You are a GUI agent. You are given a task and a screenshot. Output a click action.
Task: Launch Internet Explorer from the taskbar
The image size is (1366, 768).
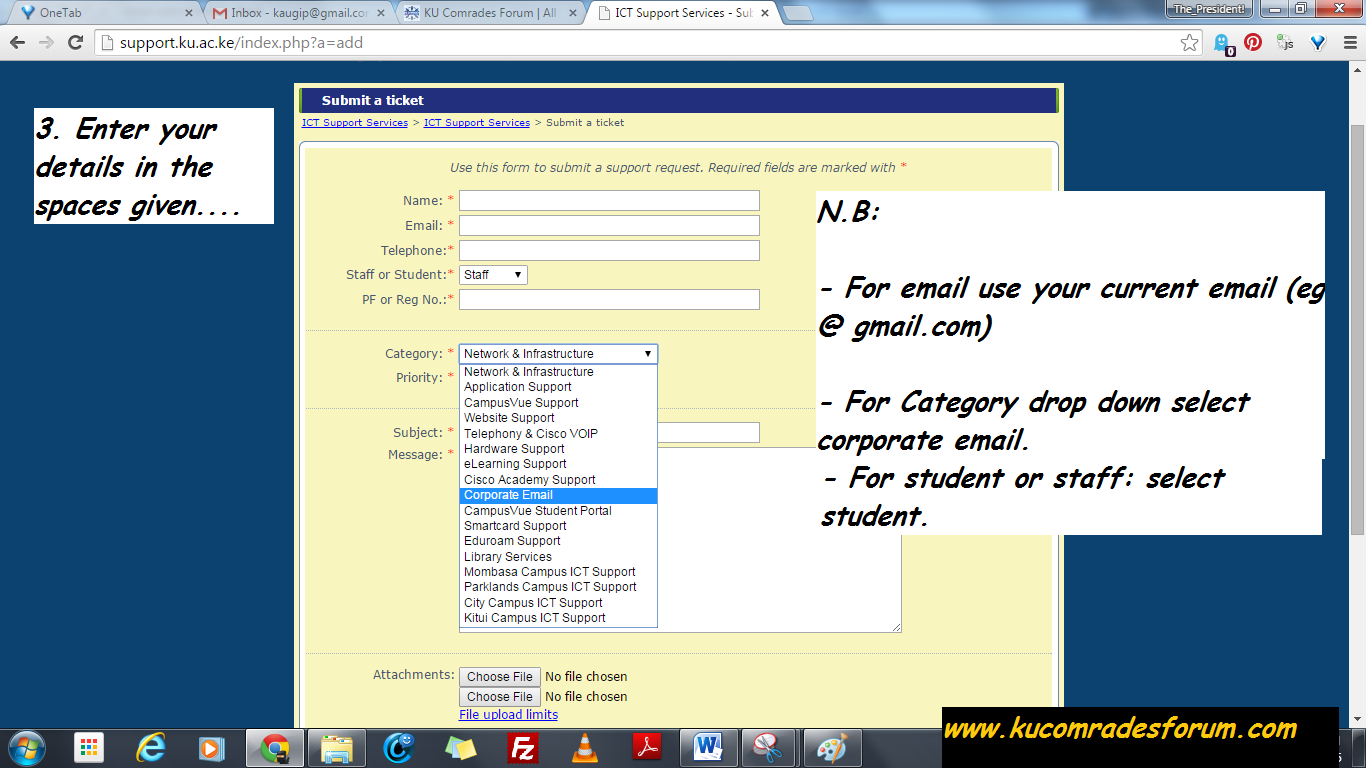click(151, 748)
